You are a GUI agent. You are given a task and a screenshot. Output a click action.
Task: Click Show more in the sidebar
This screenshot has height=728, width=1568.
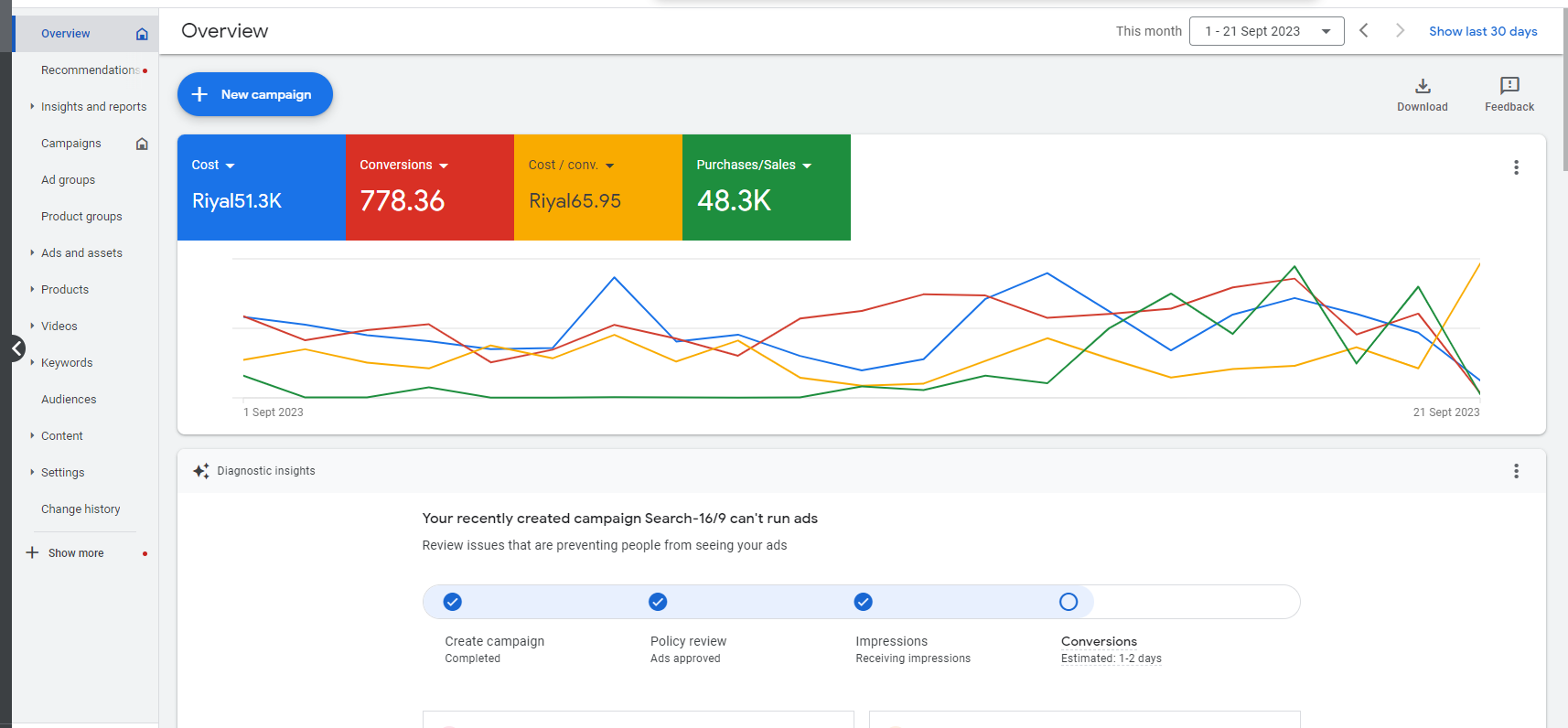coord(76,553)
